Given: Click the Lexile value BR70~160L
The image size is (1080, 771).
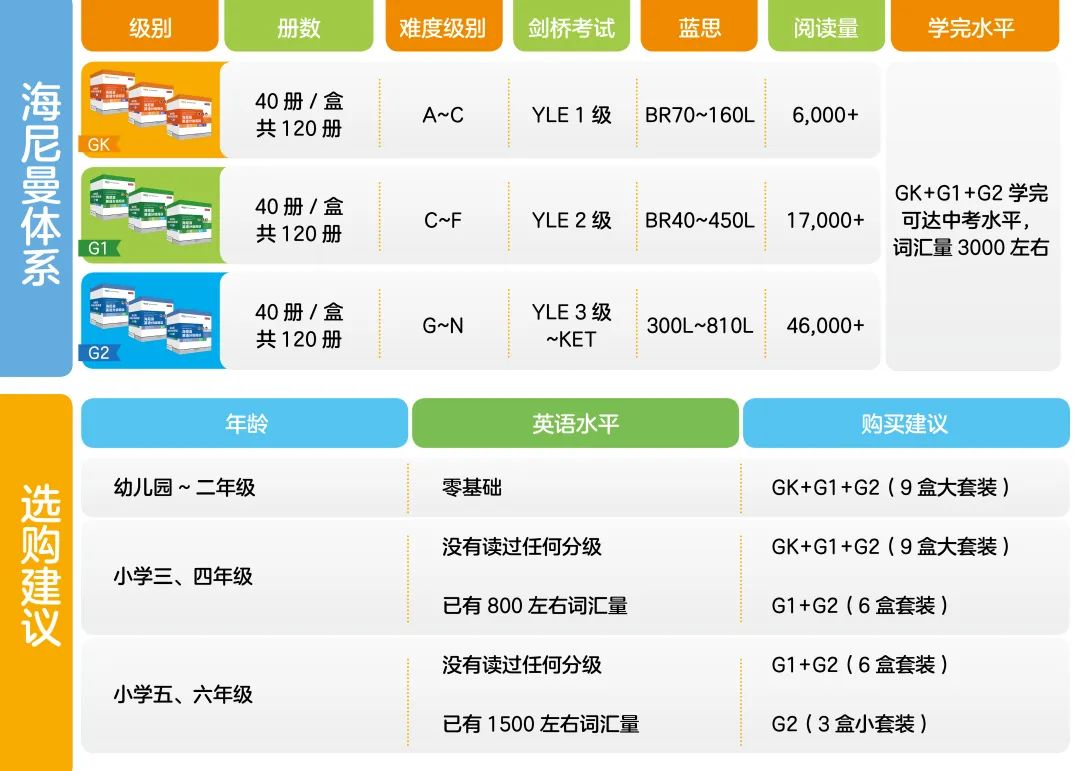Looking at the screenshot, I should click(700, 115).
